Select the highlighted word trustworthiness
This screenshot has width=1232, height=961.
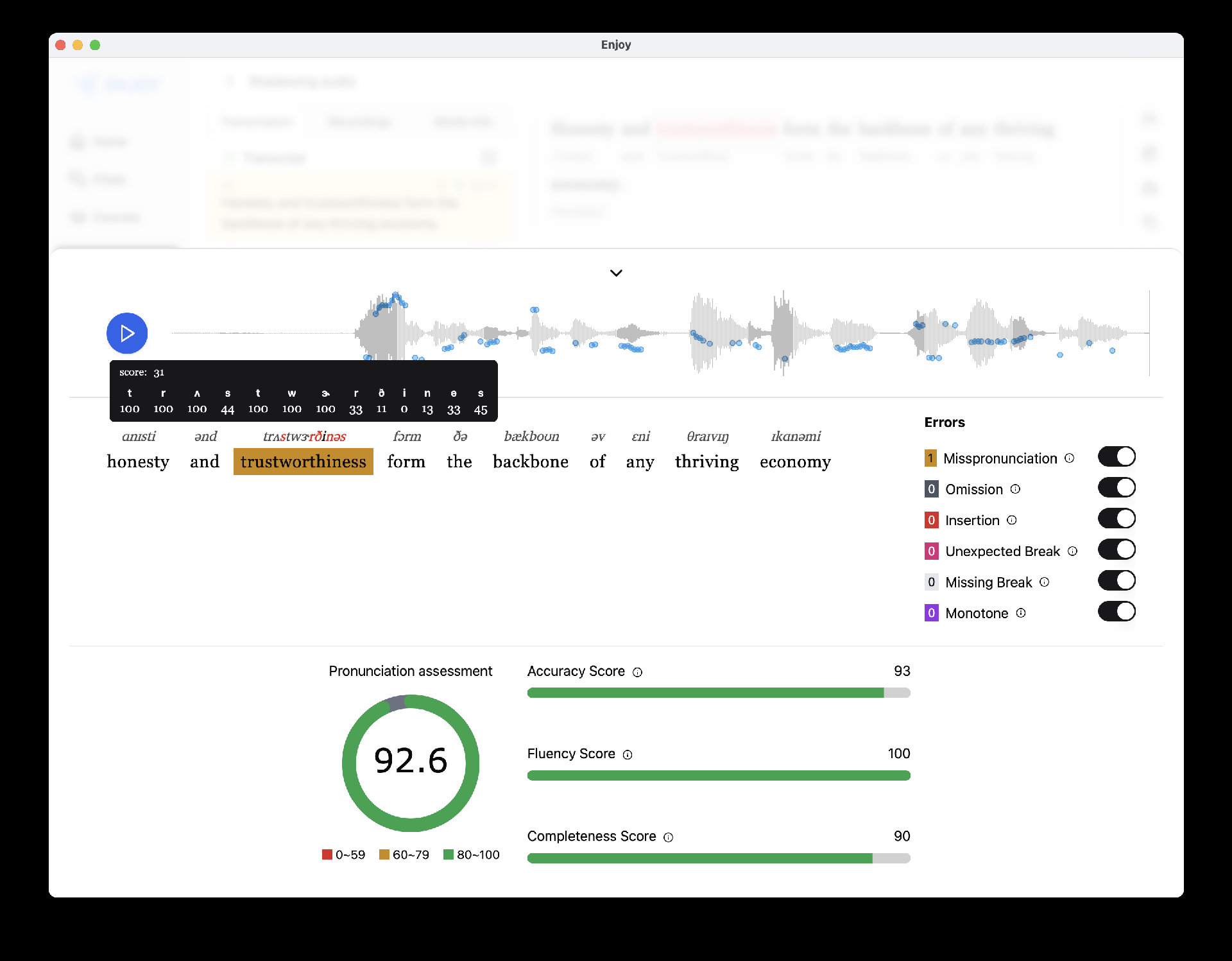point(303,462)
